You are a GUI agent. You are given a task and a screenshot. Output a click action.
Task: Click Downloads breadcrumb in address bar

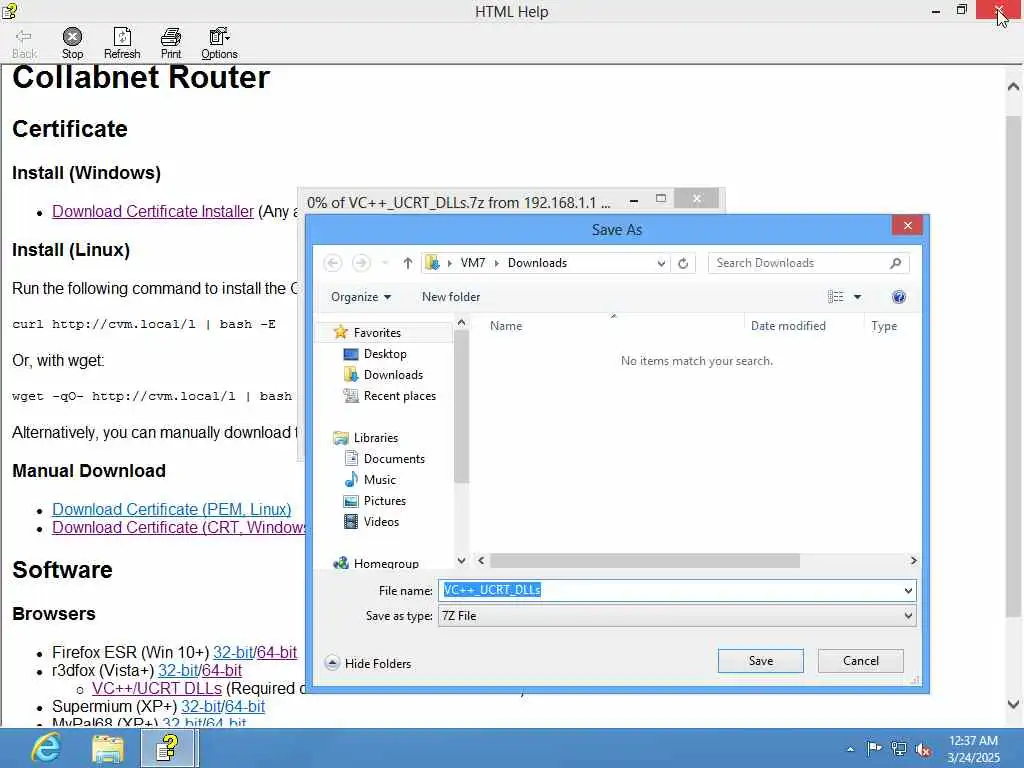pos(537,263)
